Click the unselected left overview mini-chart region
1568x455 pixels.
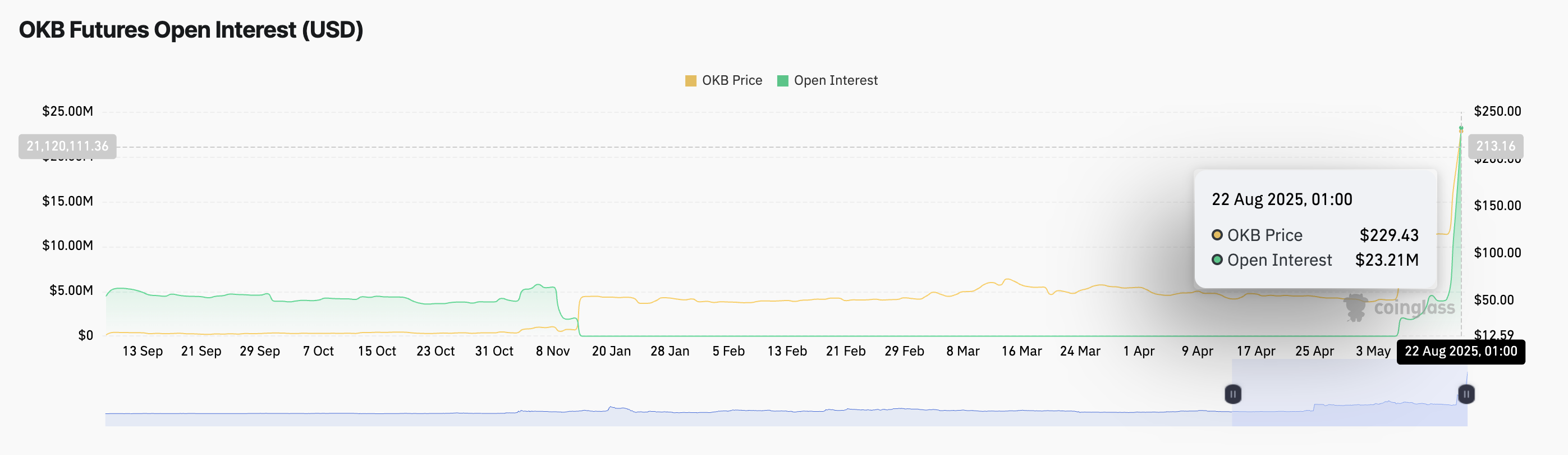[668, 393]
